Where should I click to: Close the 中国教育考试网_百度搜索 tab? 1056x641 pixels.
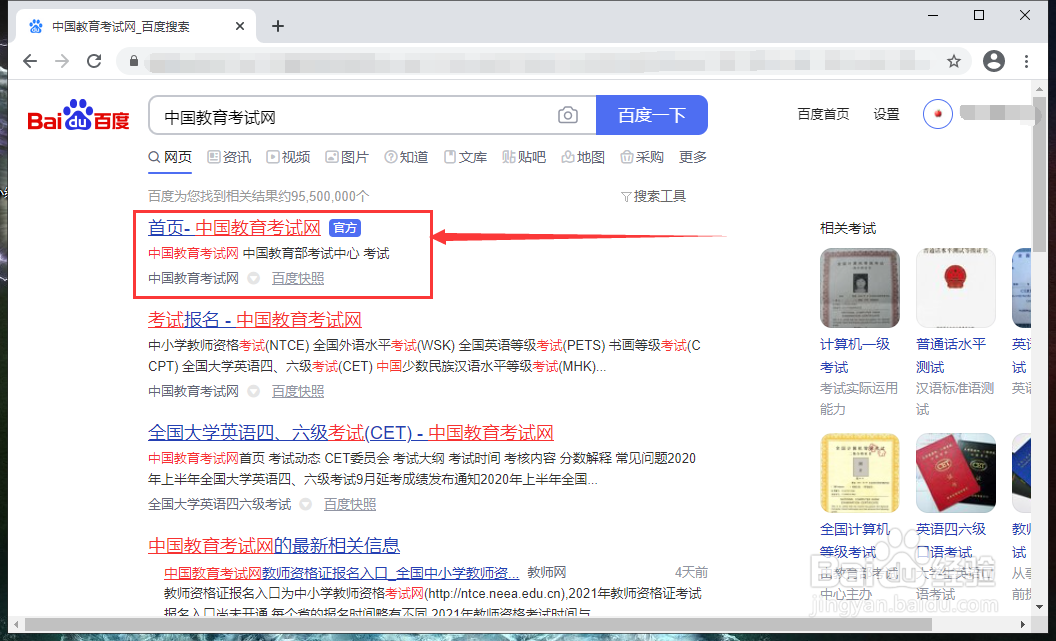click(x=240, y=26)
